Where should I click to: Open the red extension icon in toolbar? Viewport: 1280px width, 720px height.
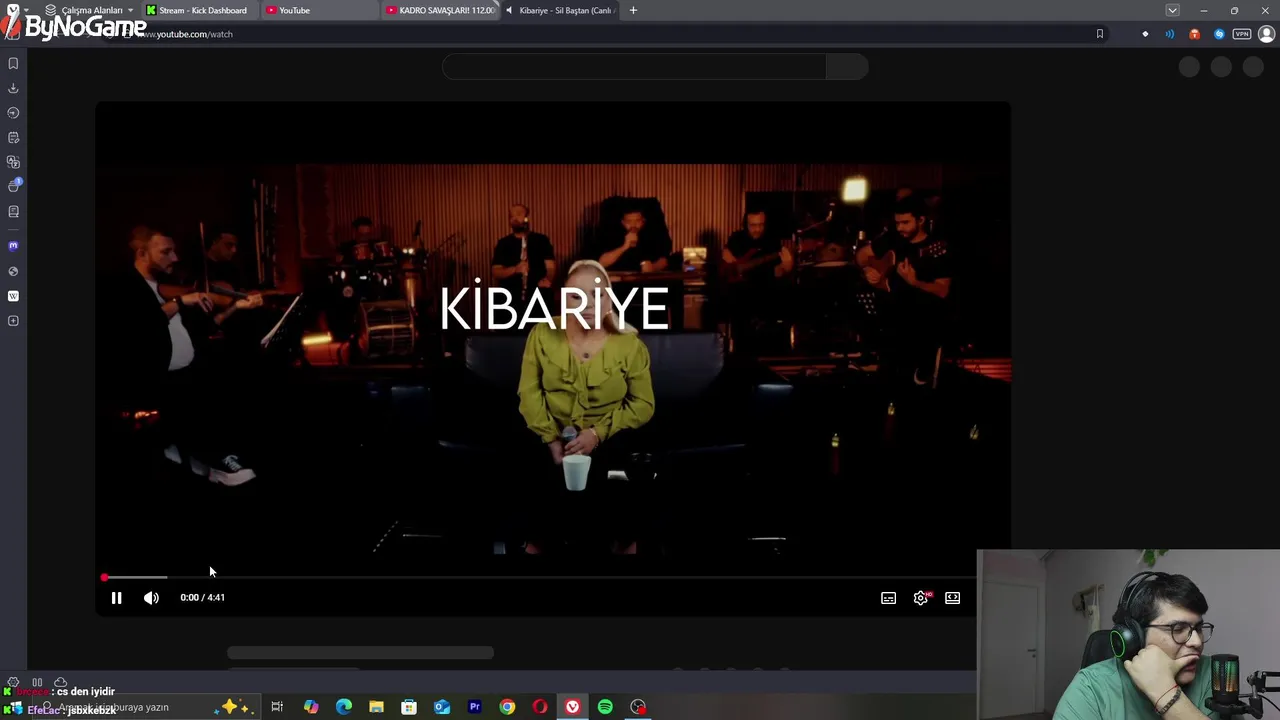point(1194,34)
